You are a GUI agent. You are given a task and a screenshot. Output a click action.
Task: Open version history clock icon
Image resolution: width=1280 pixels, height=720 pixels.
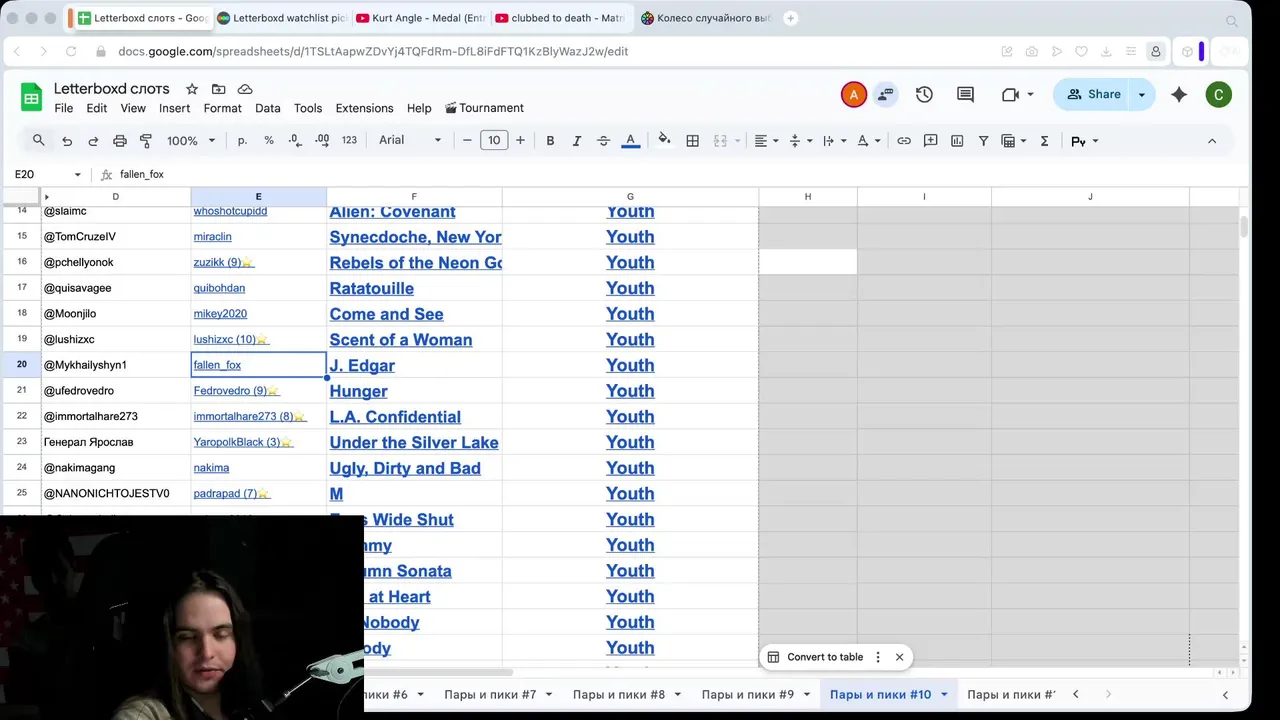[x=924, y=94]
